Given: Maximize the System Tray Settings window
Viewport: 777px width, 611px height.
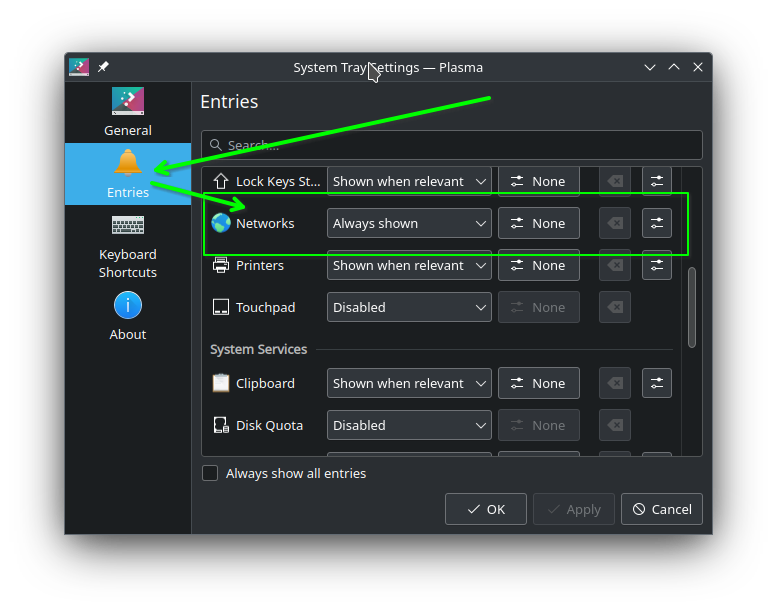Looking at the screenshot, I should tap(674, 67).
